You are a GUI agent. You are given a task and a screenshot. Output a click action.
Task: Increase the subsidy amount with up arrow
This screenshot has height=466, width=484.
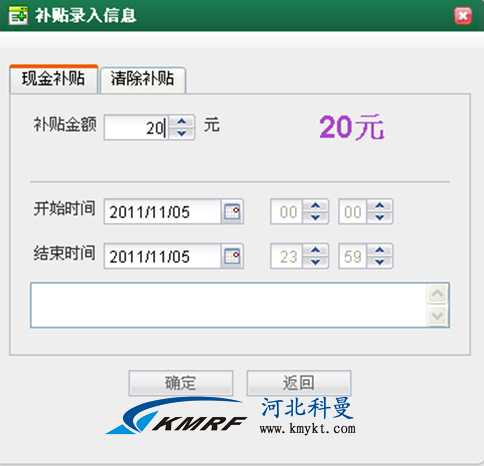(182, 122)
